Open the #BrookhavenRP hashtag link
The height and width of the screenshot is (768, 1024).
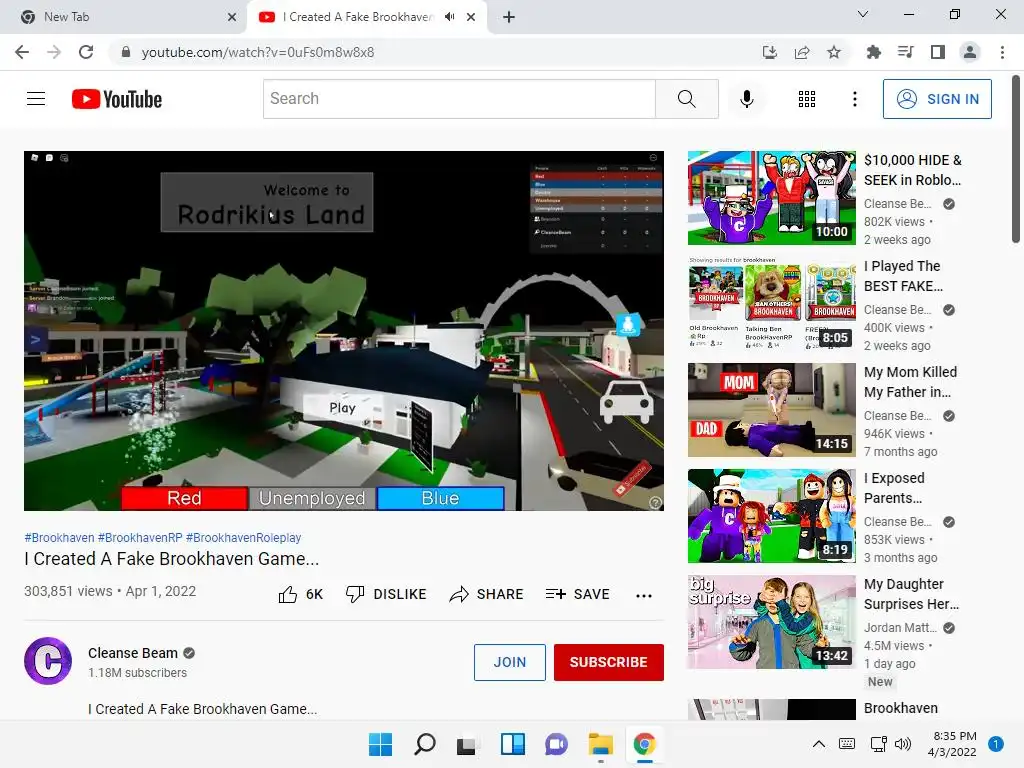click(x=140, y=537)
